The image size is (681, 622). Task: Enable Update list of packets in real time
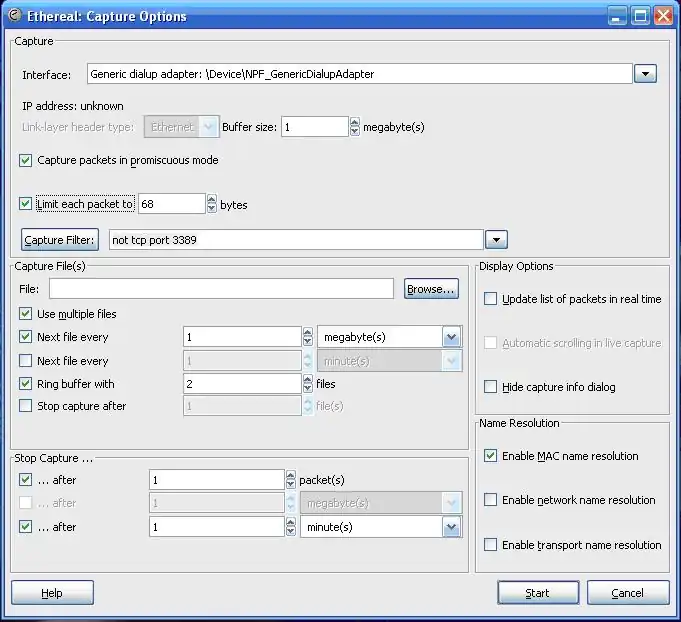pyautogui.click(x=490, y=299)
